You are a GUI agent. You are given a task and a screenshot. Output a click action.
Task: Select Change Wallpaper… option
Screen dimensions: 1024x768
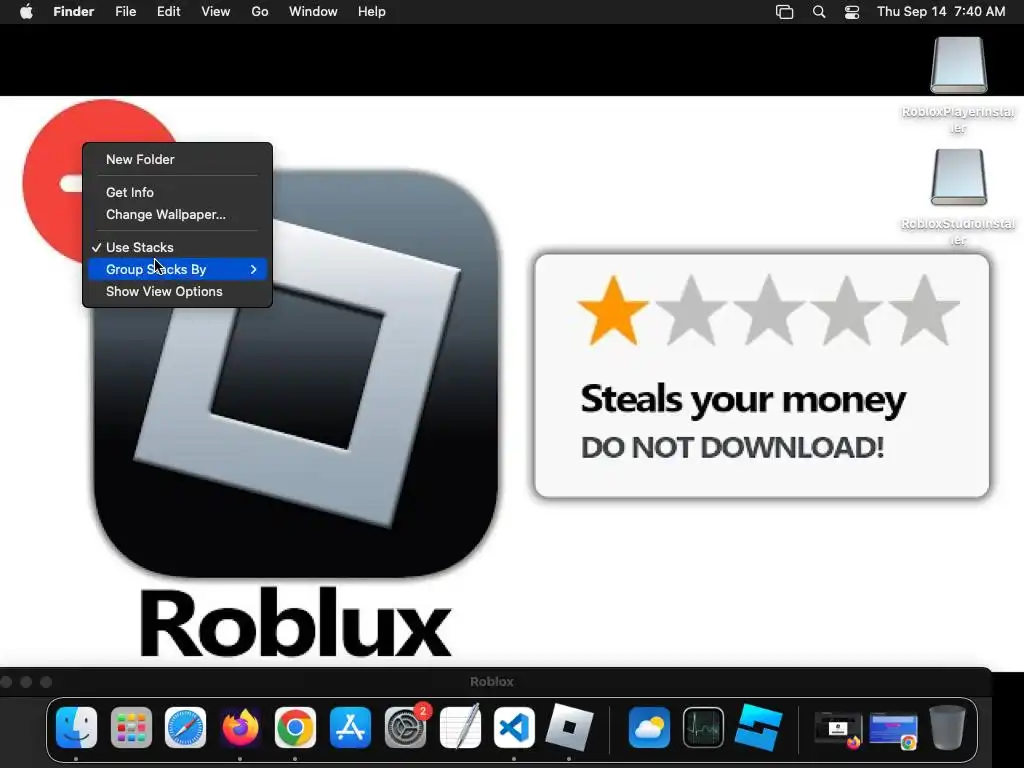(x=177, y=214)
